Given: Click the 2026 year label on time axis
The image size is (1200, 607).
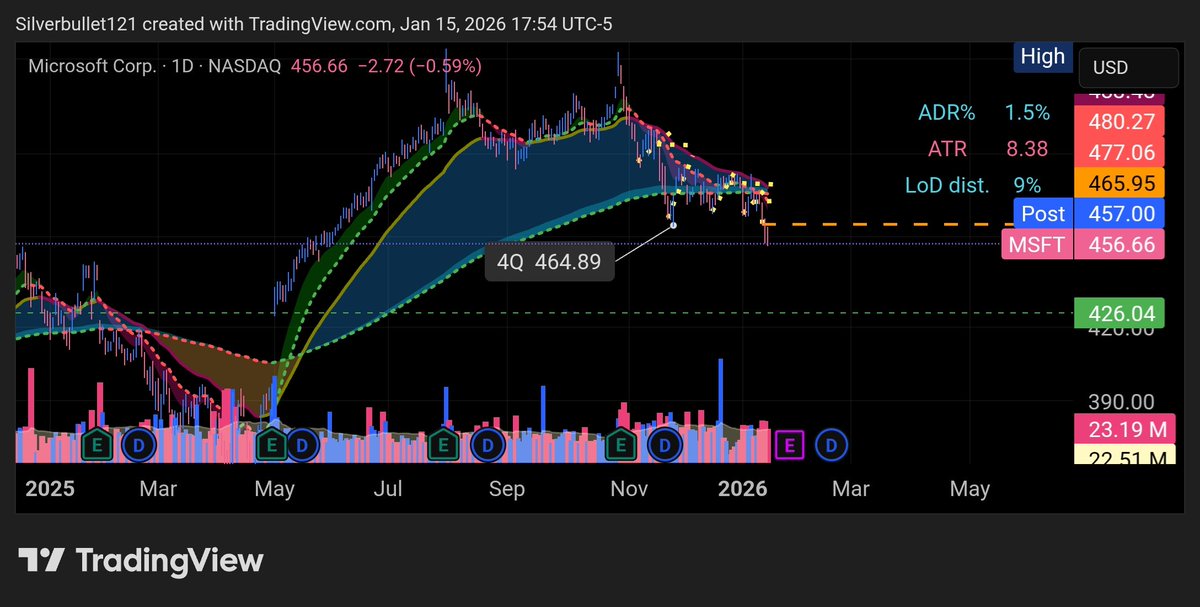Looking at the screenshot, I should [x=743, y=489].
